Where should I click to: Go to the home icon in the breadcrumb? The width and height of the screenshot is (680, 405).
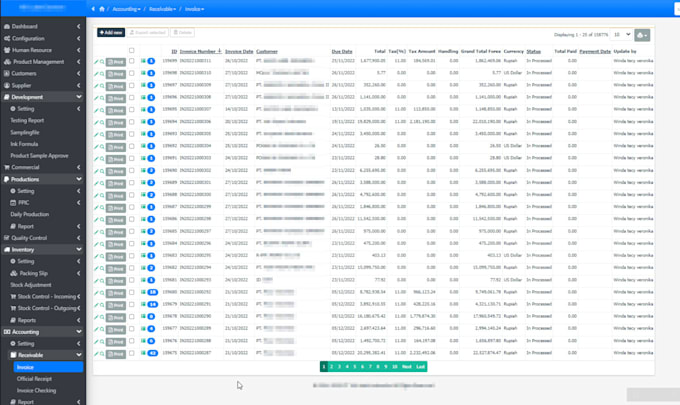pyautogui.click(x=102, y=9)
